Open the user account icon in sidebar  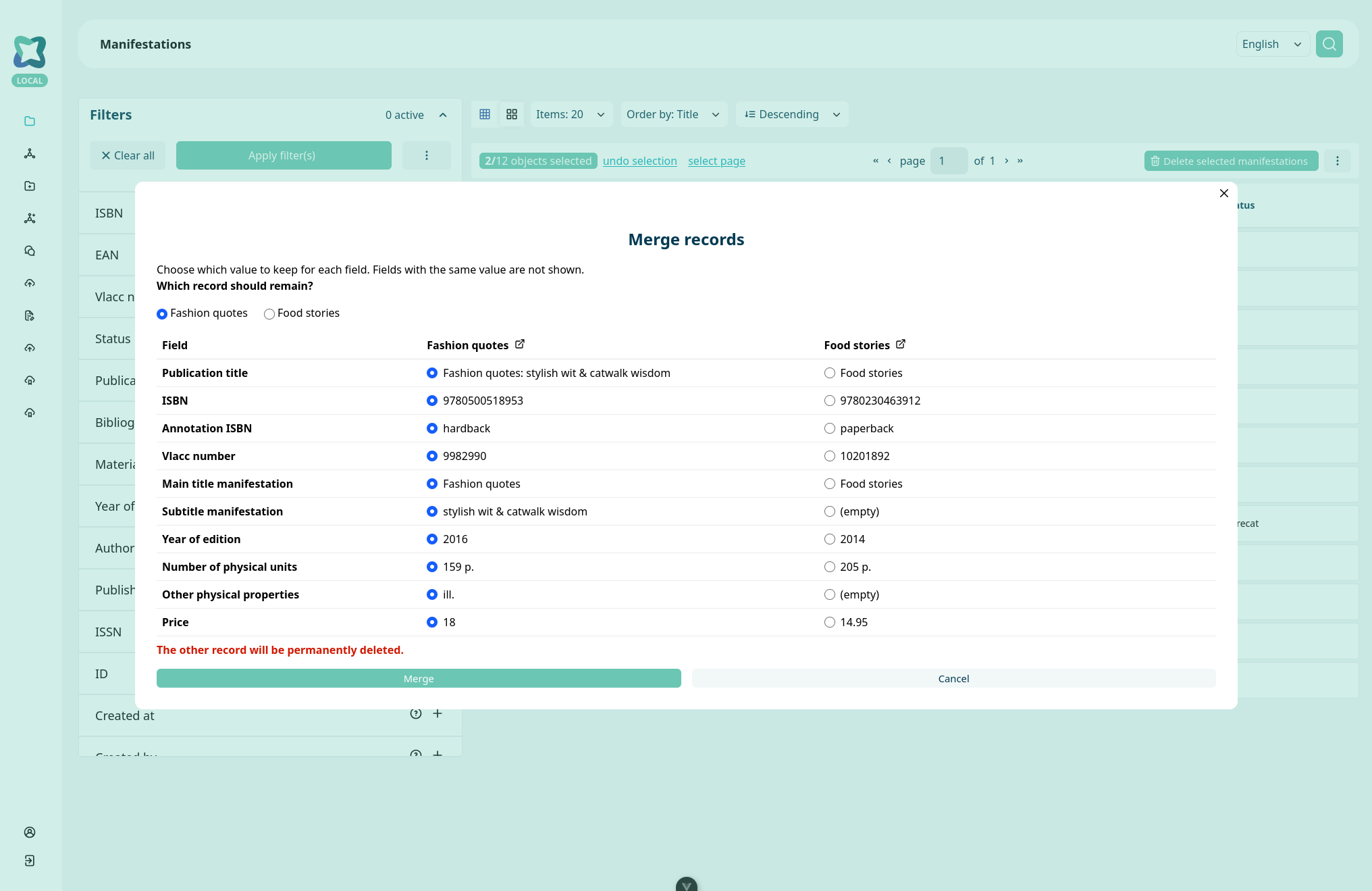(x=30, y=832)
